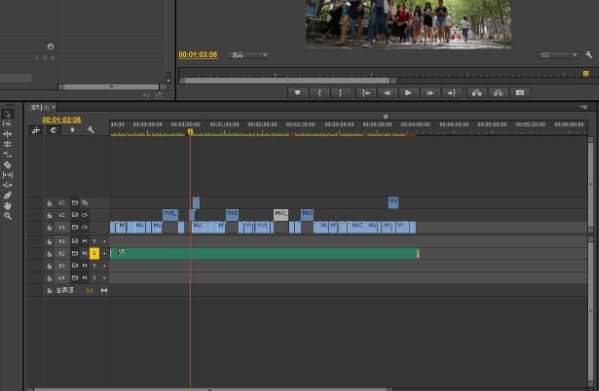
Task: Mute the A1 audio track
Action: [85, 241]
